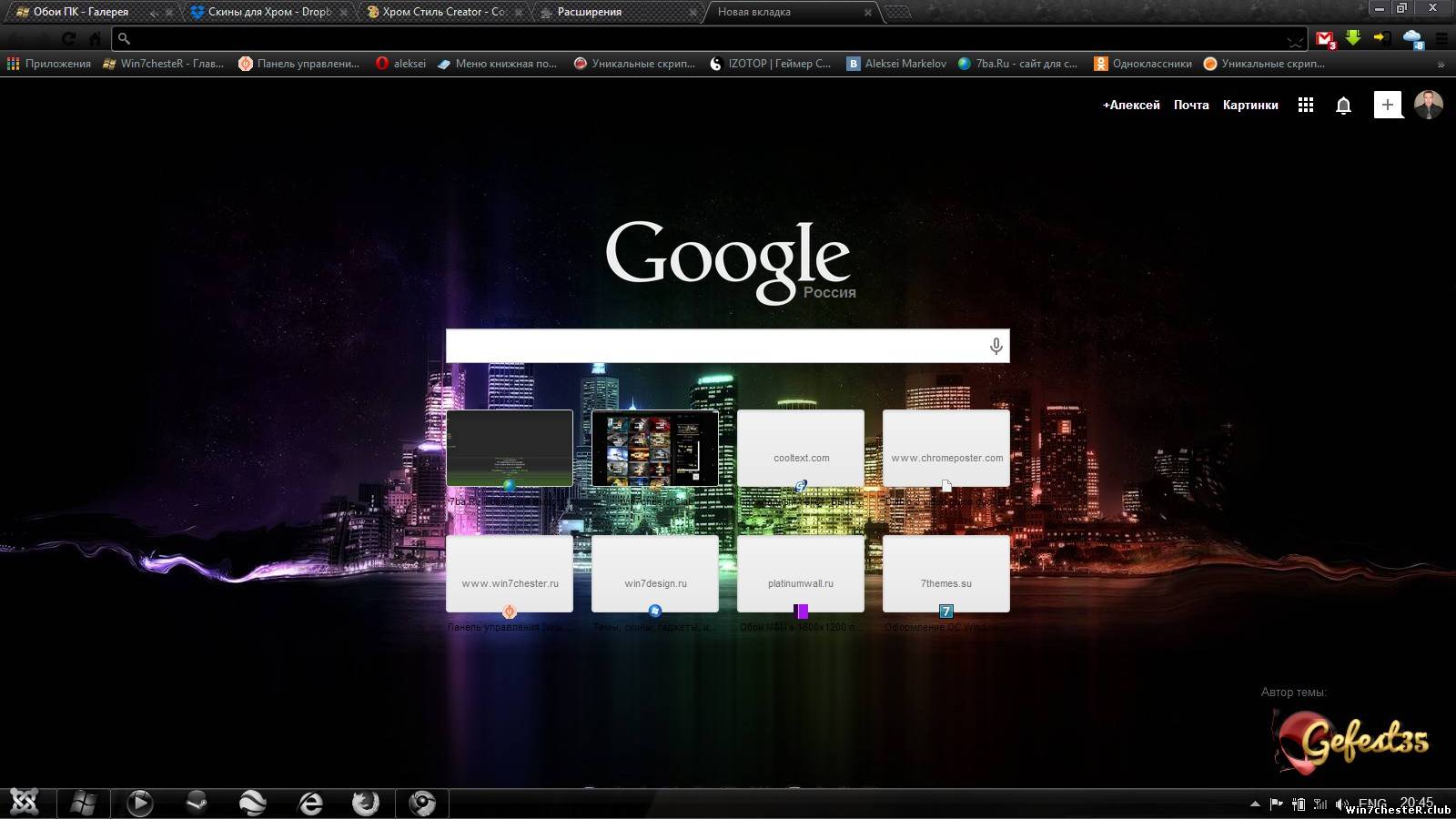This screenshot has height=819, width=1456.
Task: Open a new tab button
Action: (898, 12)
